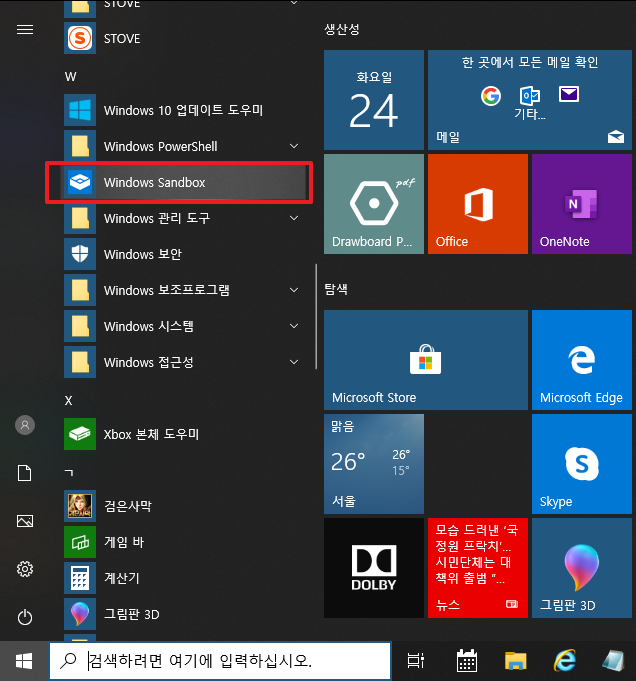Open Windows 보안 app
Image resolution: width=636 pixels, height=681 pixels.
point(185,254)
